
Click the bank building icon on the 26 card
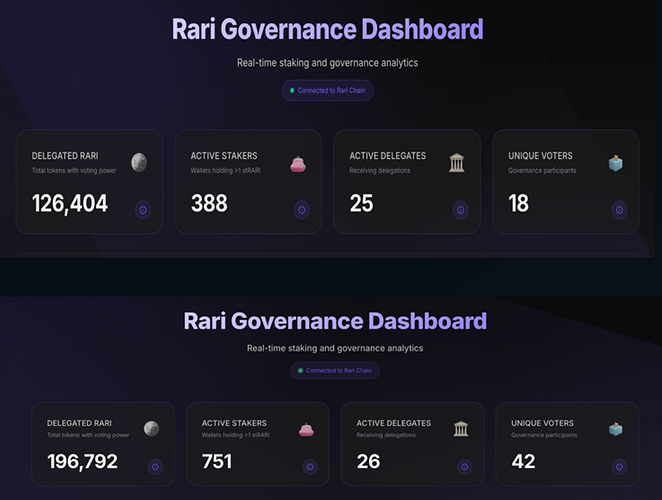pyautogui.click(x=461, y=429)
